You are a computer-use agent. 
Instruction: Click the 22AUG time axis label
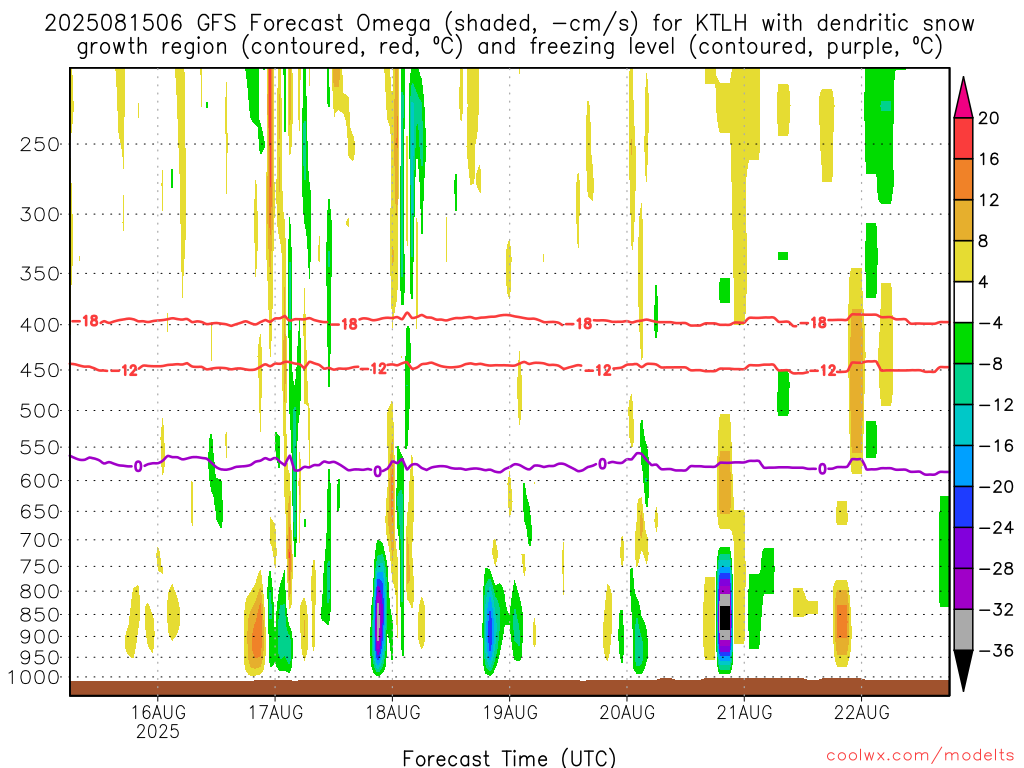pyautogui.click(x=861, y=712)
